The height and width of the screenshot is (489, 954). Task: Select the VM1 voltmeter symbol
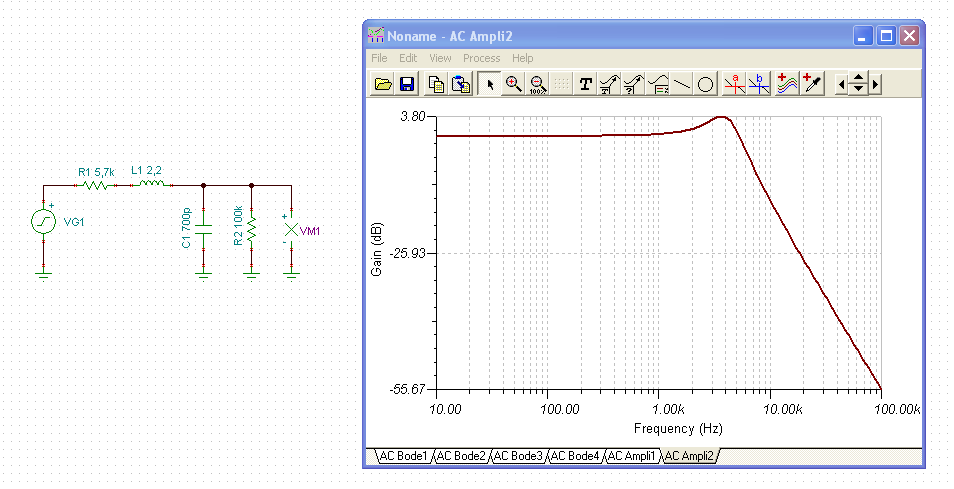(291, 230)
